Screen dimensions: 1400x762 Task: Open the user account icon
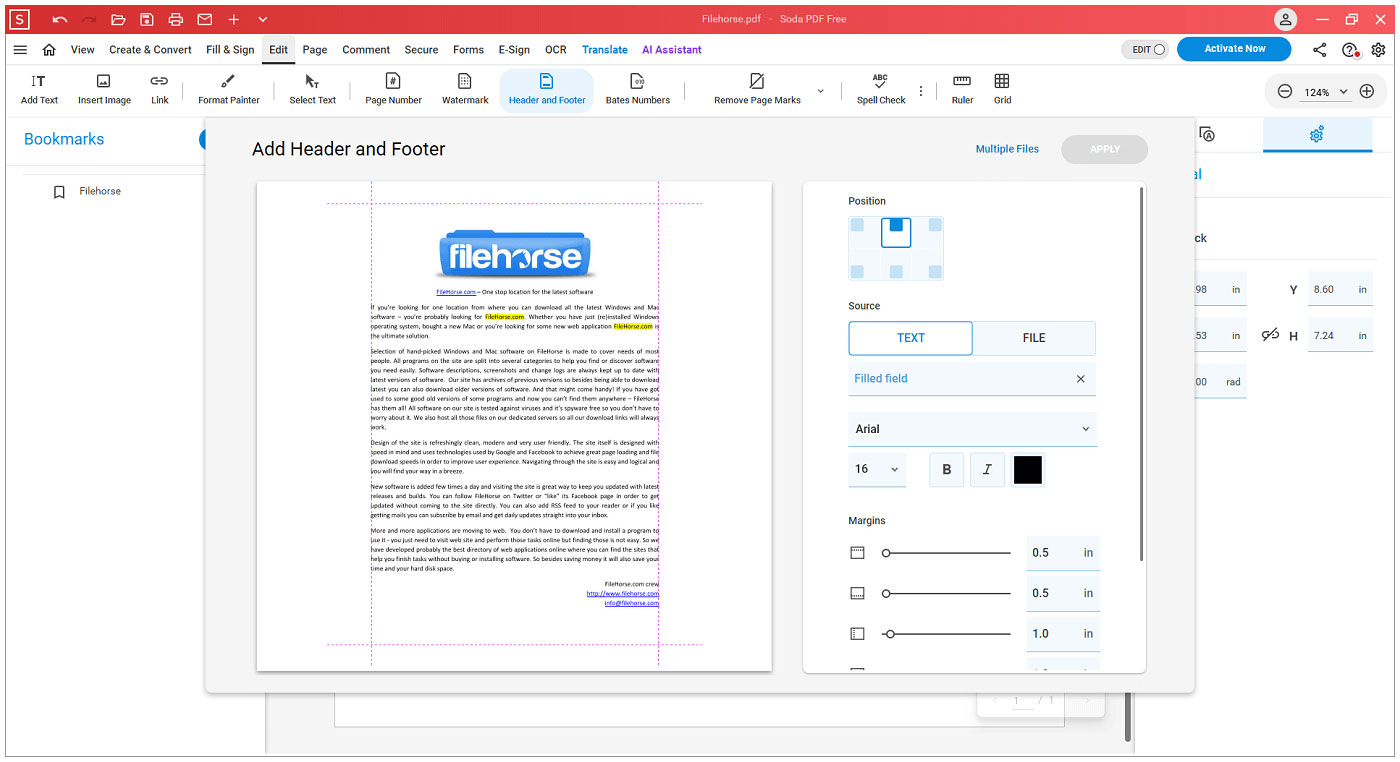click(x=1286, y=19)
